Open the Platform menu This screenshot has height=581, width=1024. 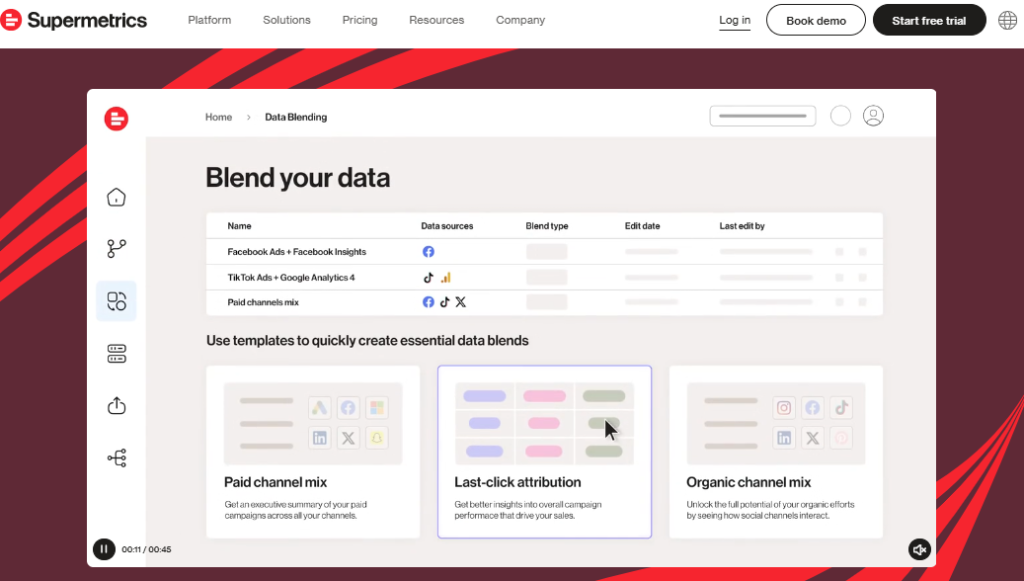210,20
